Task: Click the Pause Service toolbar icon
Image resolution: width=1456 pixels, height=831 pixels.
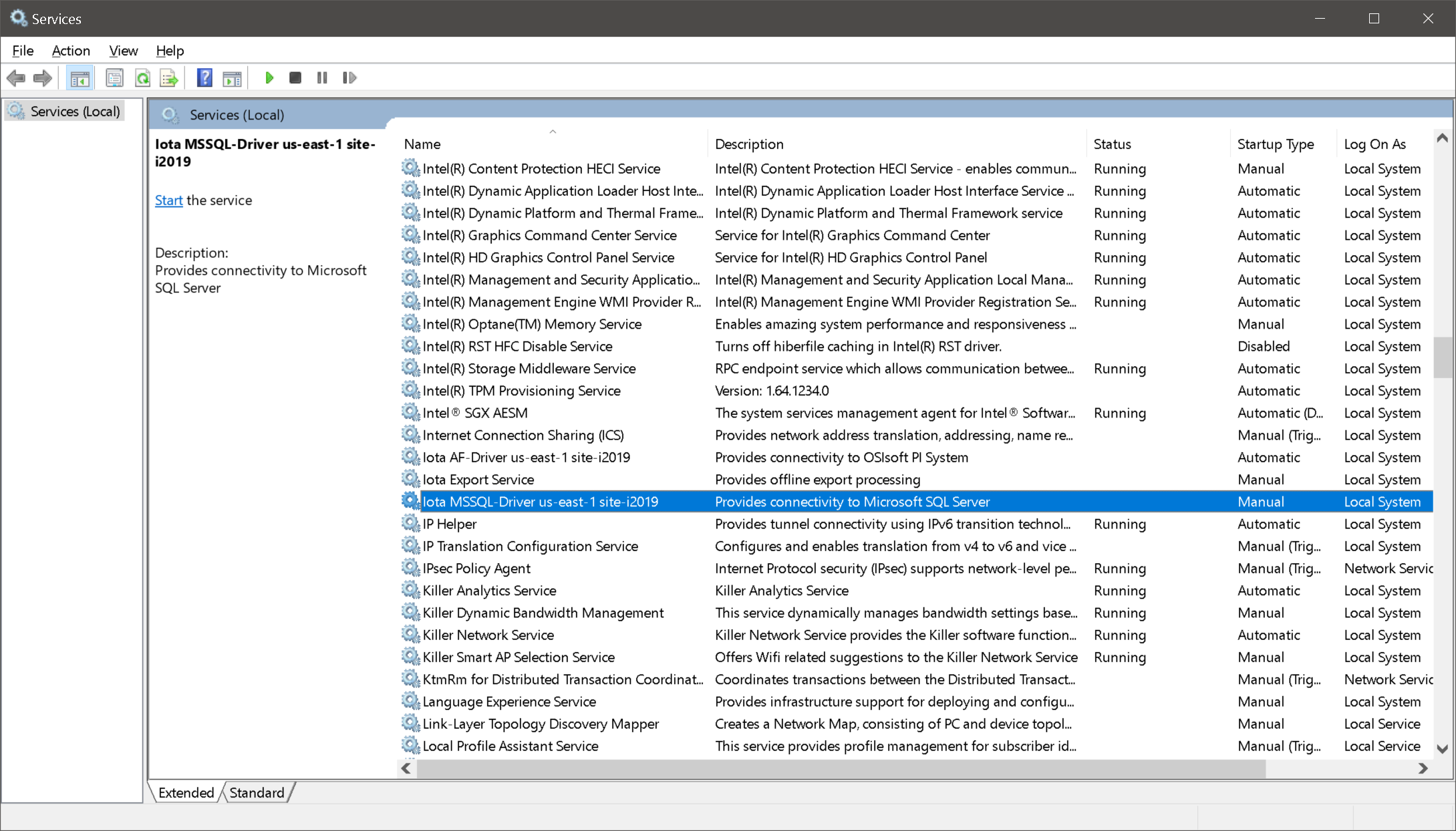Action: tap(322, 78)
